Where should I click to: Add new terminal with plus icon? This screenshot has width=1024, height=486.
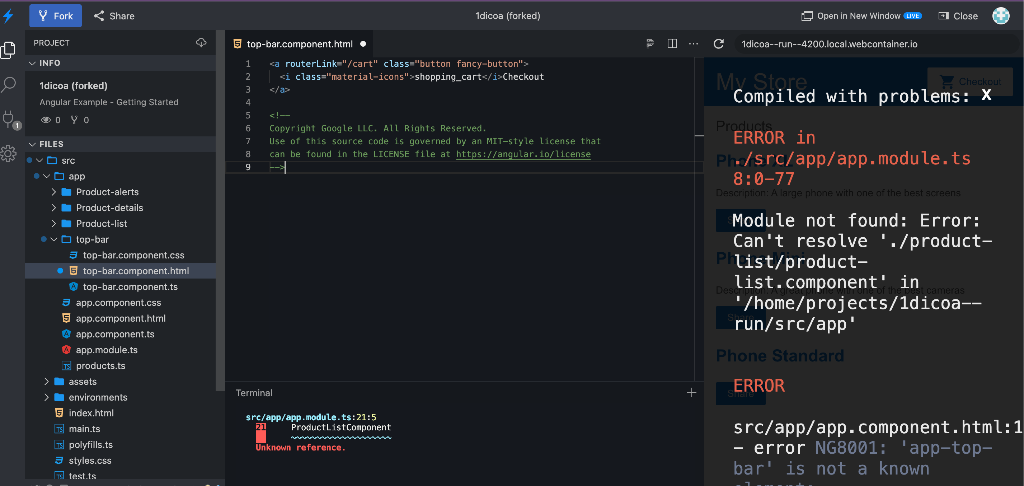(x=692, y=393)
